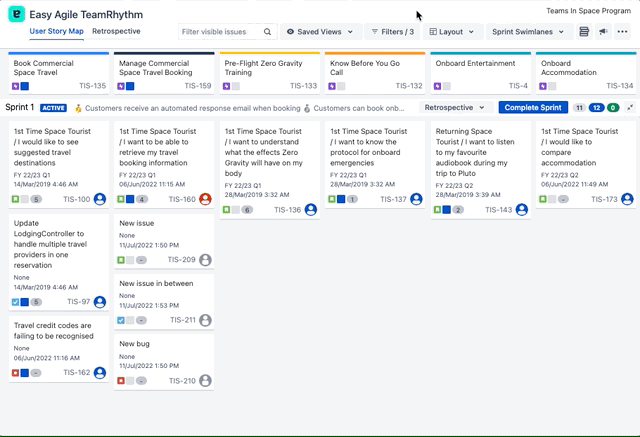The image size is (640, 437).
Task: Click the story points badge 5 on TIS-100
Action: [x=36, y=200]
